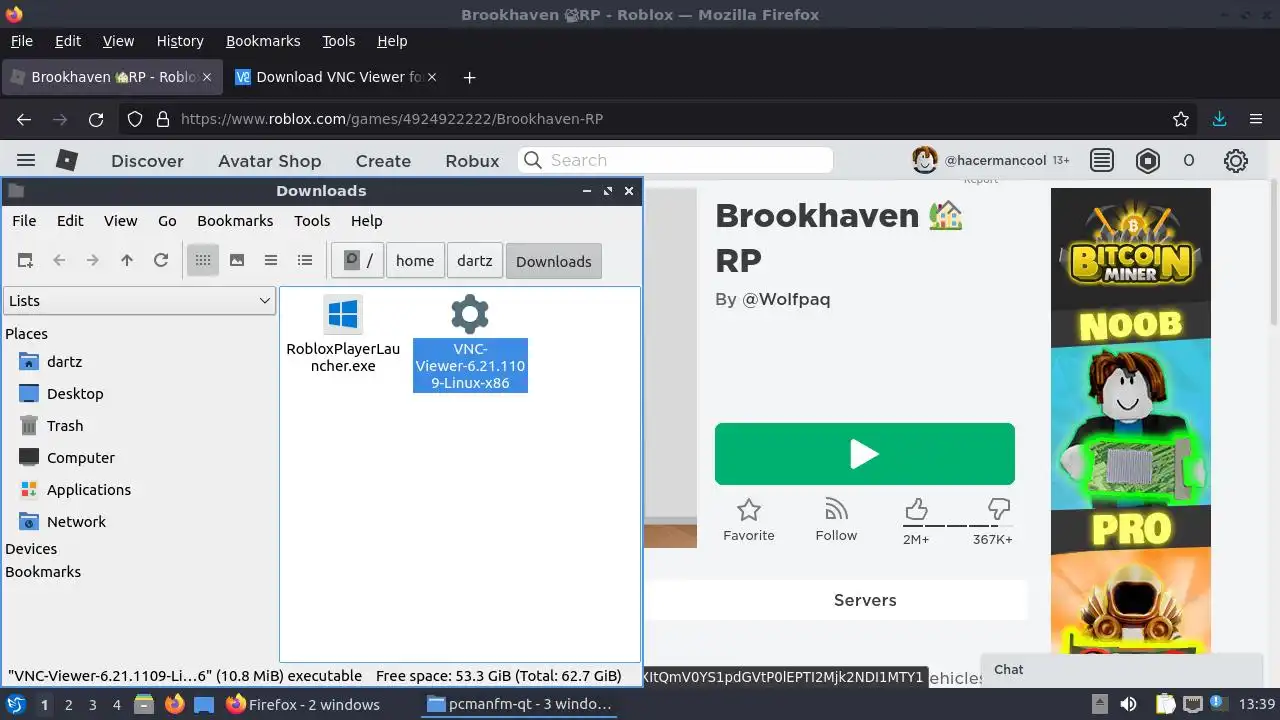Click the root path button
The width and height of the screenshot is (1280, 720).
tap(358, 261)
